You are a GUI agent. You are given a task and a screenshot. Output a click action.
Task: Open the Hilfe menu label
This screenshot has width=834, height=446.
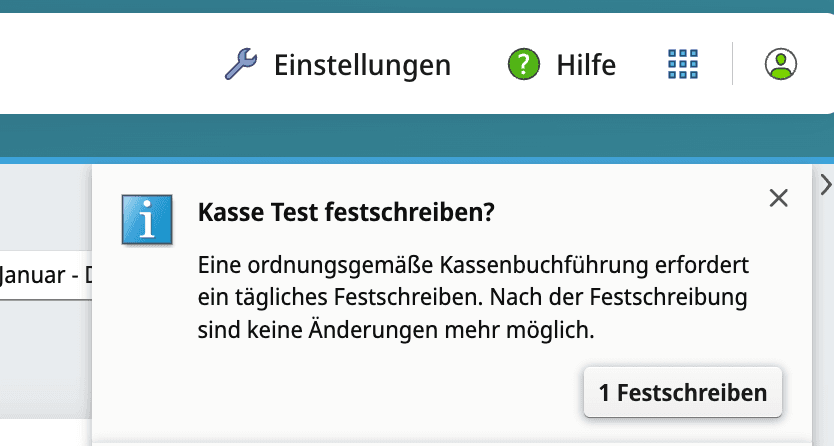[586, 65]
